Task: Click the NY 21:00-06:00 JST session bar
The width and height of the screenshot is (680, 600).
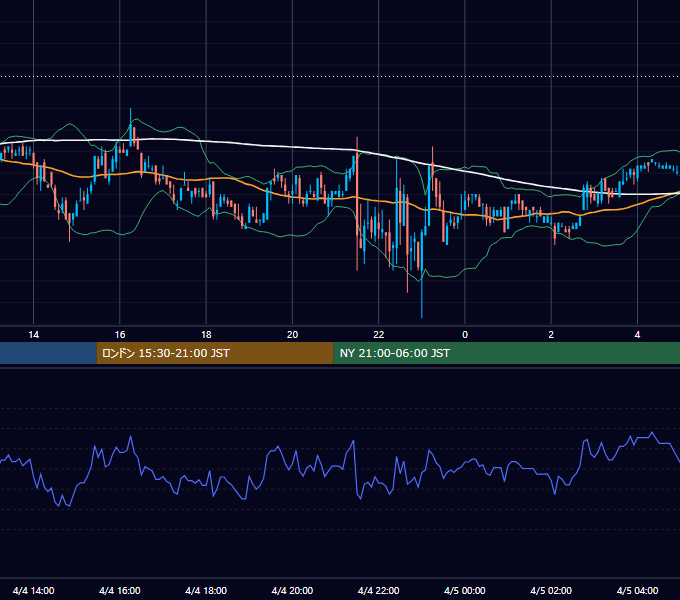Action: point(507,353)
